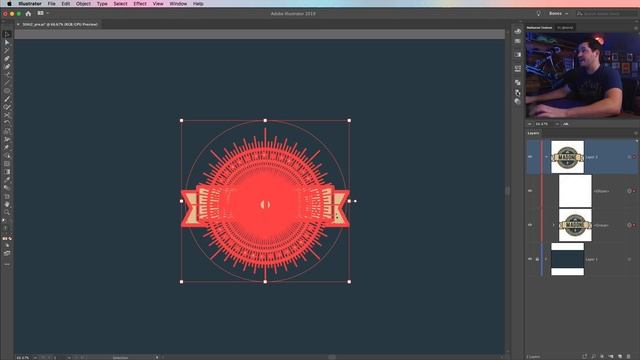Open the cloud Libraries panel icon in the dock

(x=518, y=31)
